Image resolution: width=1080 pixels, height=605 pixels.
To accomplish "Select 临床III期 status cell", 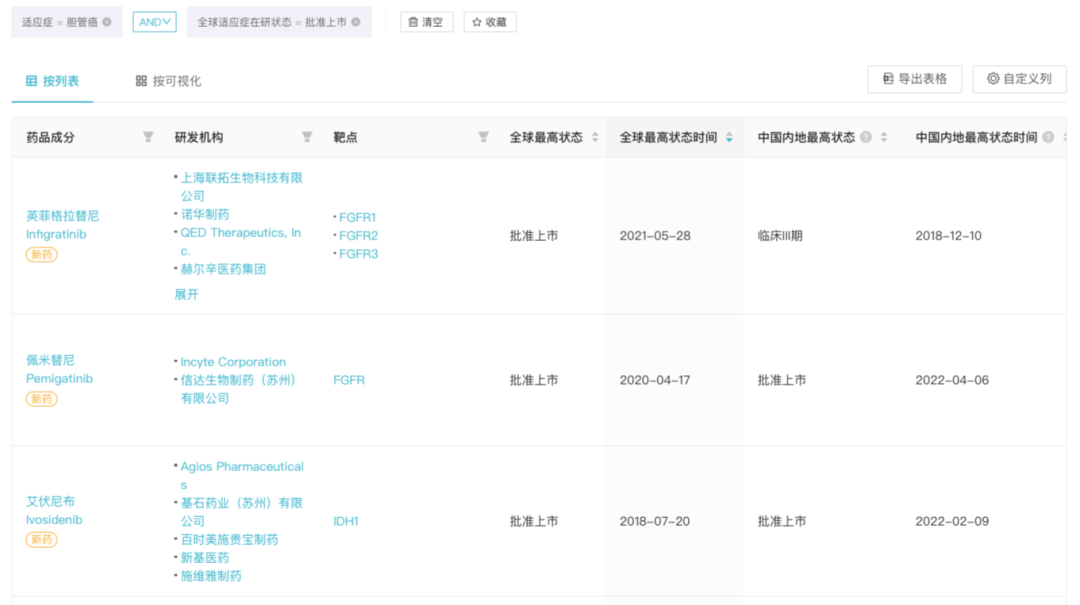I will 780,236.
